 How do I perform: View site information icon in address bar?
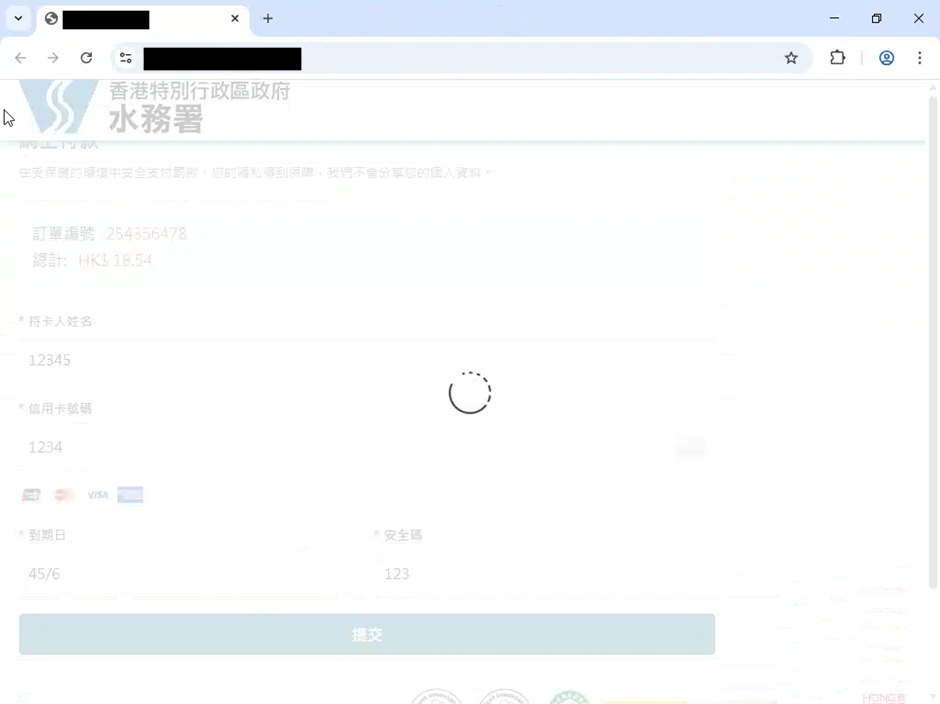coord(125,58)
